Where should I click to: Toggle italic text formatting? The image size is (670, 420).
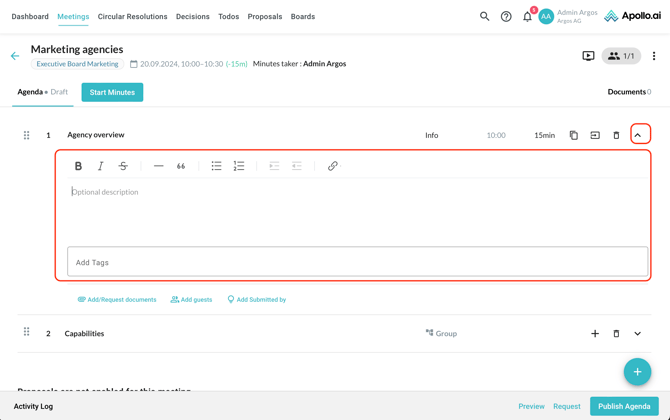pos(100,166)
